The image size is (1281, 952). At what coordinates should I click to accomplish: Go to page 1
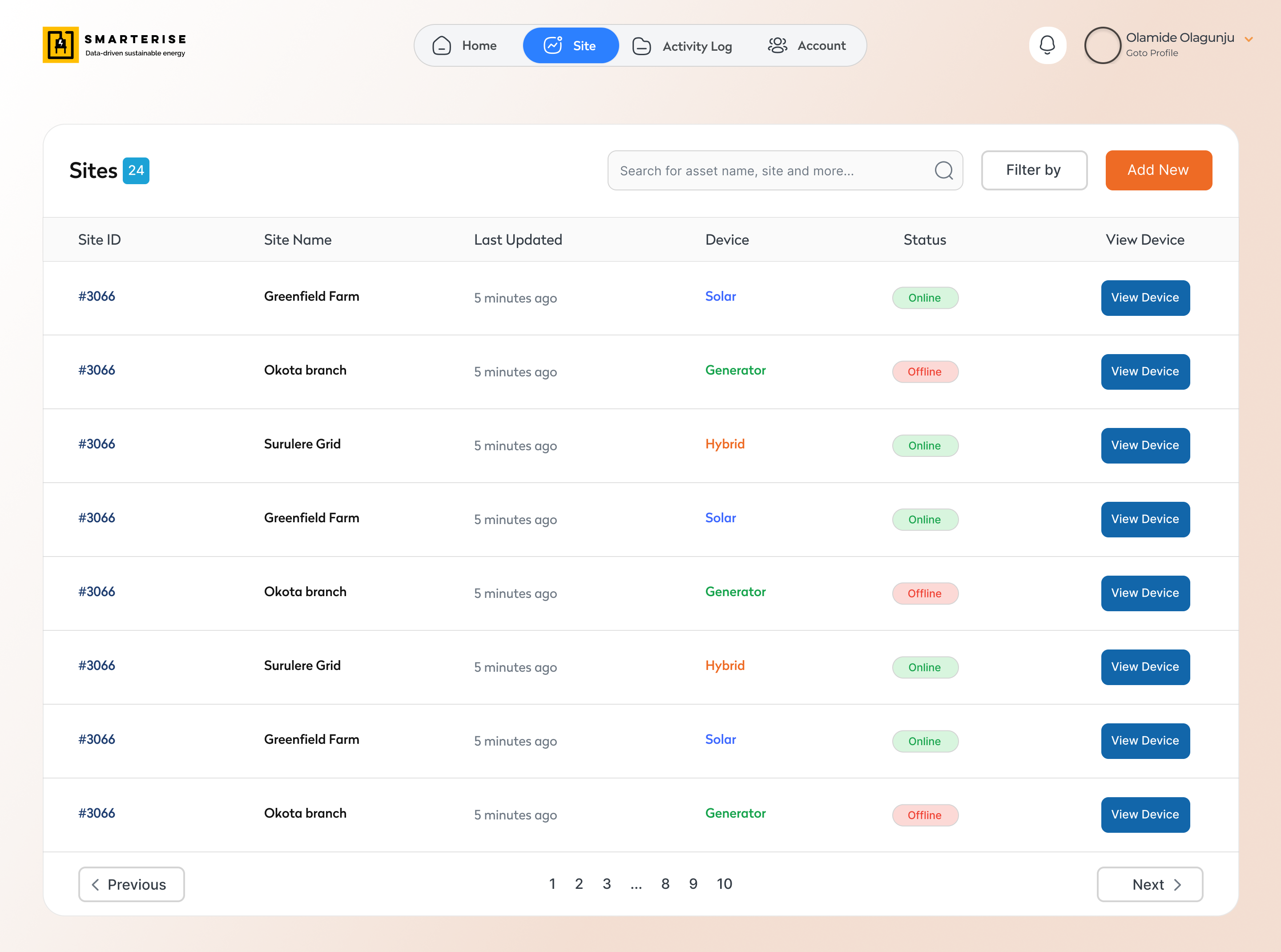coord(552,884)
